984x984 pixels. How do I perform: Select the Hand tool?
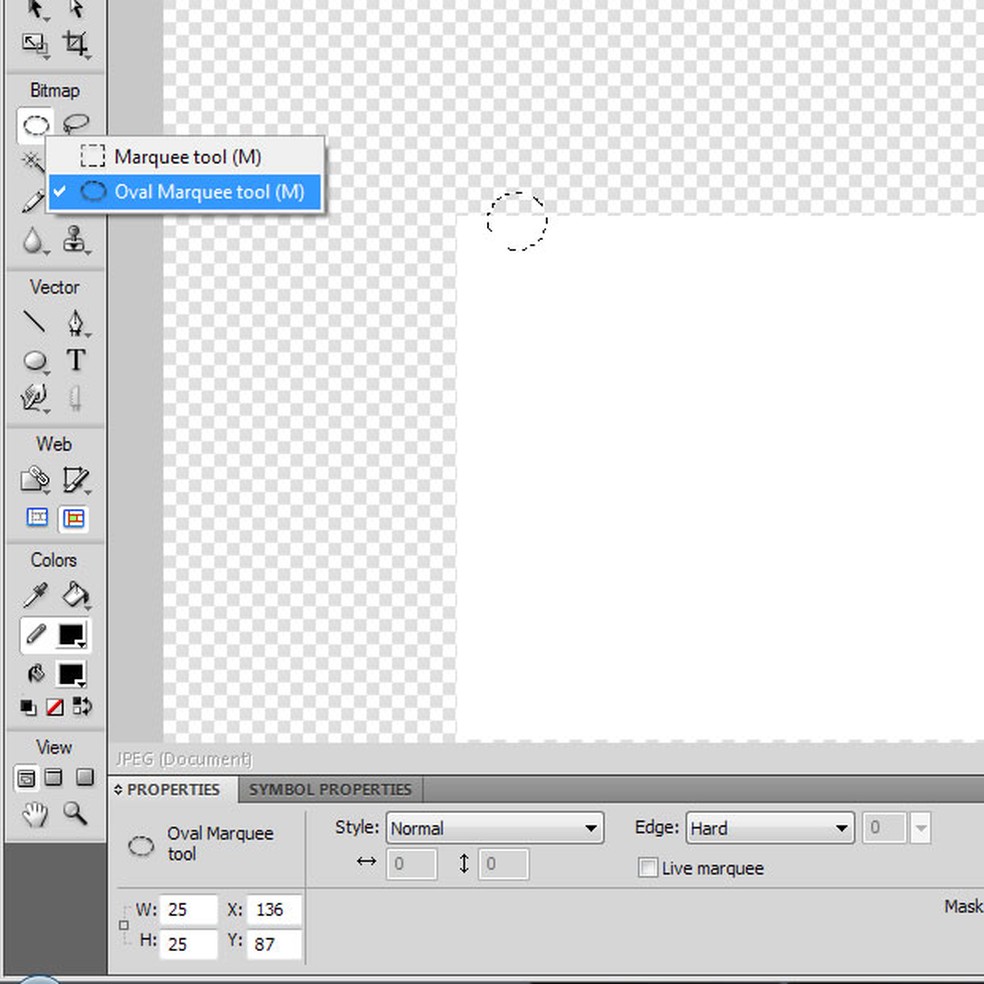pos(35,814)
